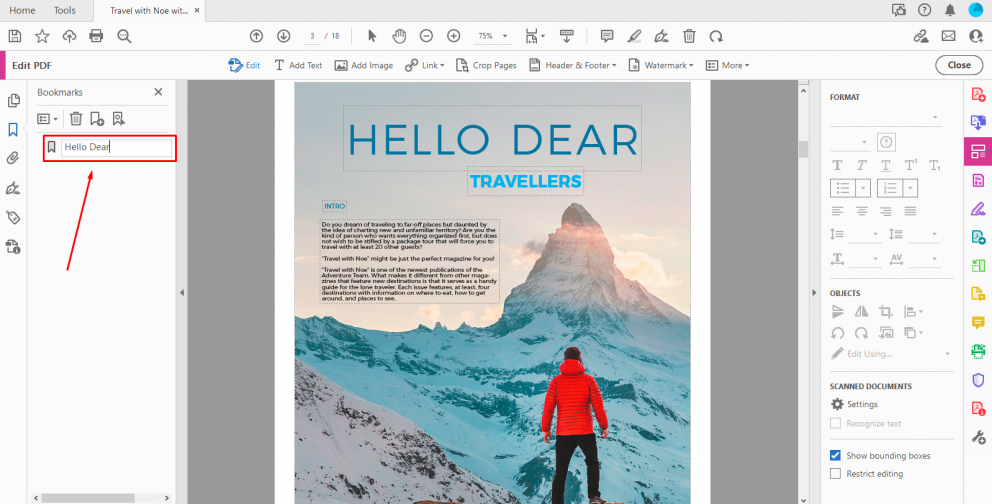Delete with the toolbar trash icon
The width and height of the screenshot is (992, 504).
(690, 36)
